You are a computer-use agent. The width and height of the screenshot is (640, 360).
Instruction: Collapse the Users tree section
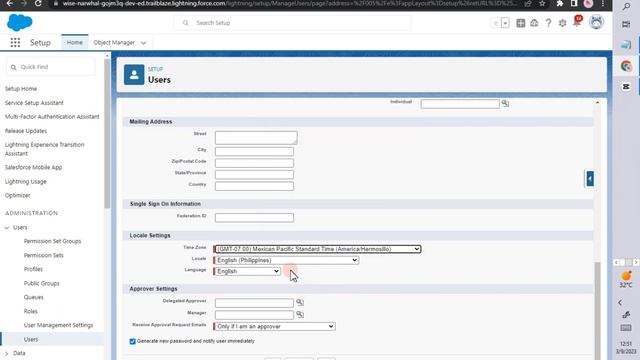click(7, 228)
